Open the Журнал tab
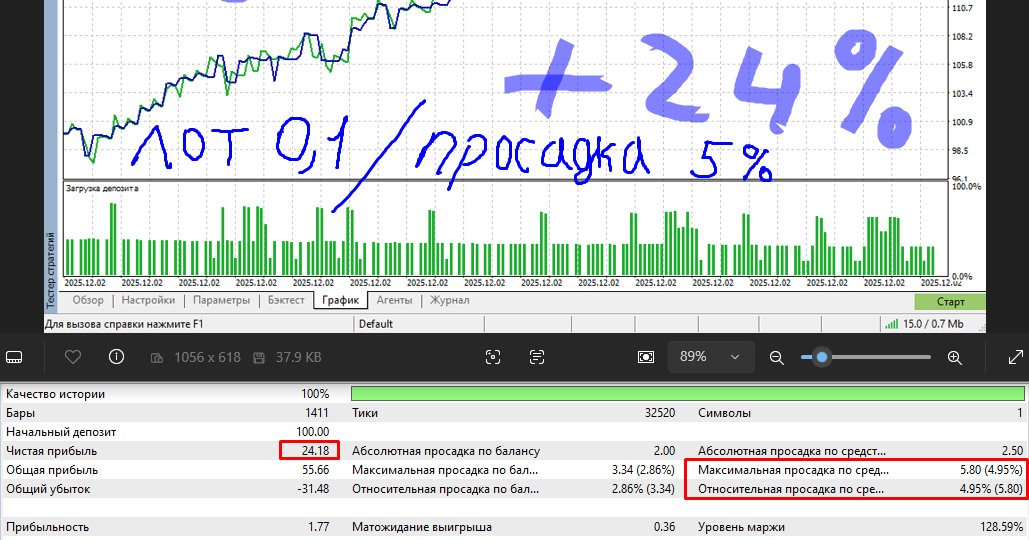Image resolution: width=1029 pixels, height=540 pixels. (x=450, y=300)
